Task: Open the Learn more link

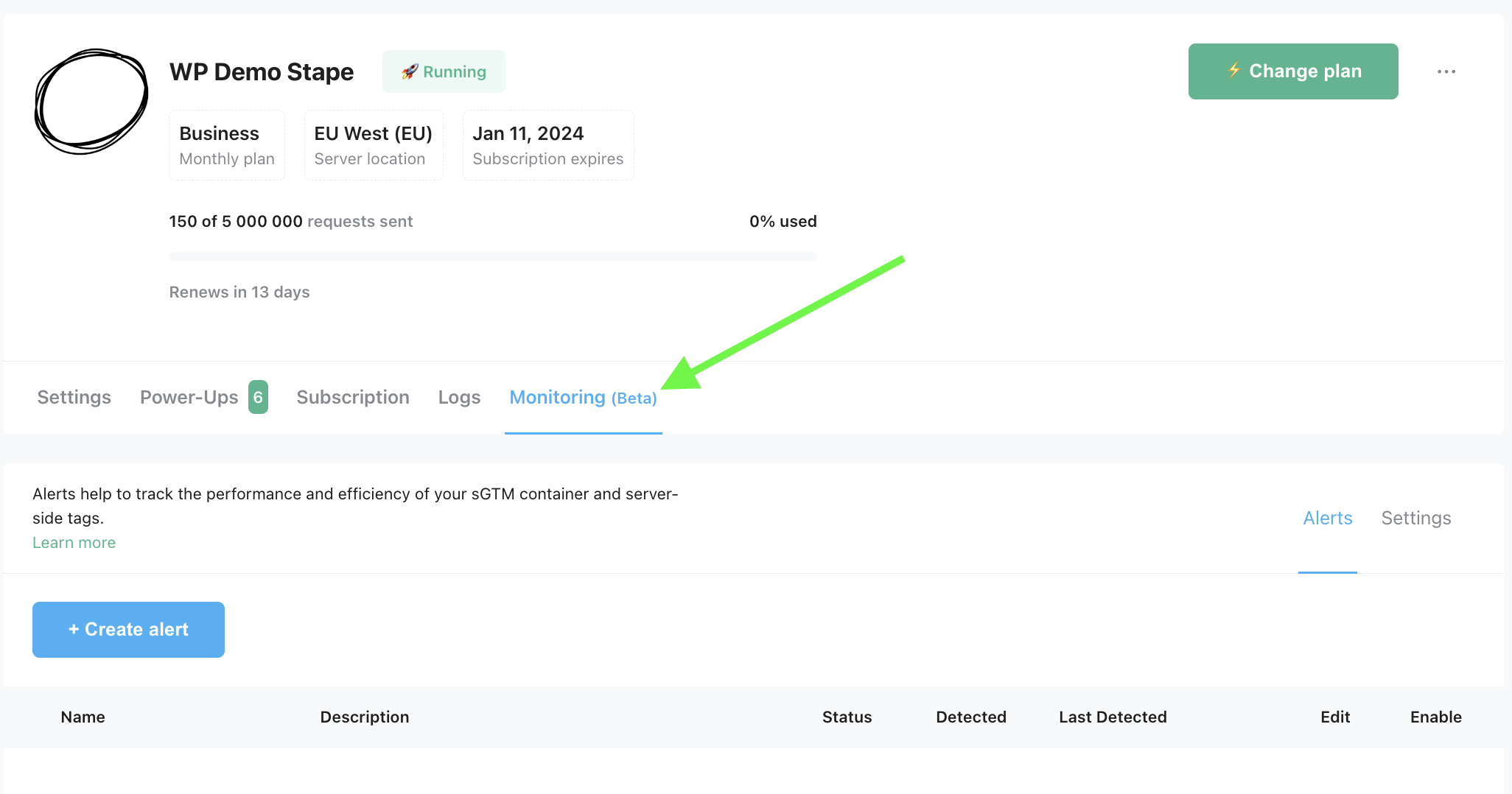Action: pyautogui.click(x=74, y=542)
